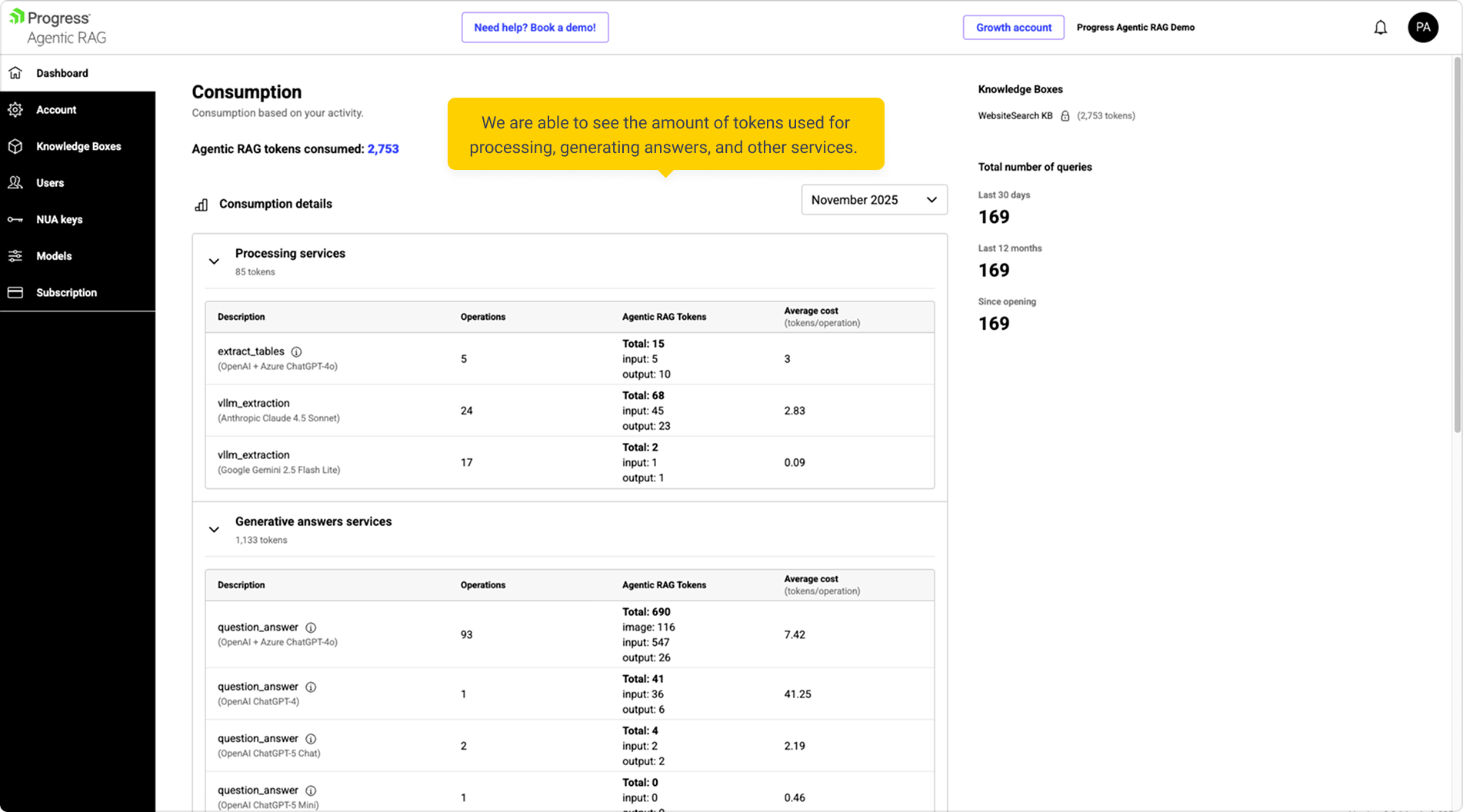The height and width of the screenshot is (812, 1463).
Task: Collapse the Generative answers services section
Action: 214,530
